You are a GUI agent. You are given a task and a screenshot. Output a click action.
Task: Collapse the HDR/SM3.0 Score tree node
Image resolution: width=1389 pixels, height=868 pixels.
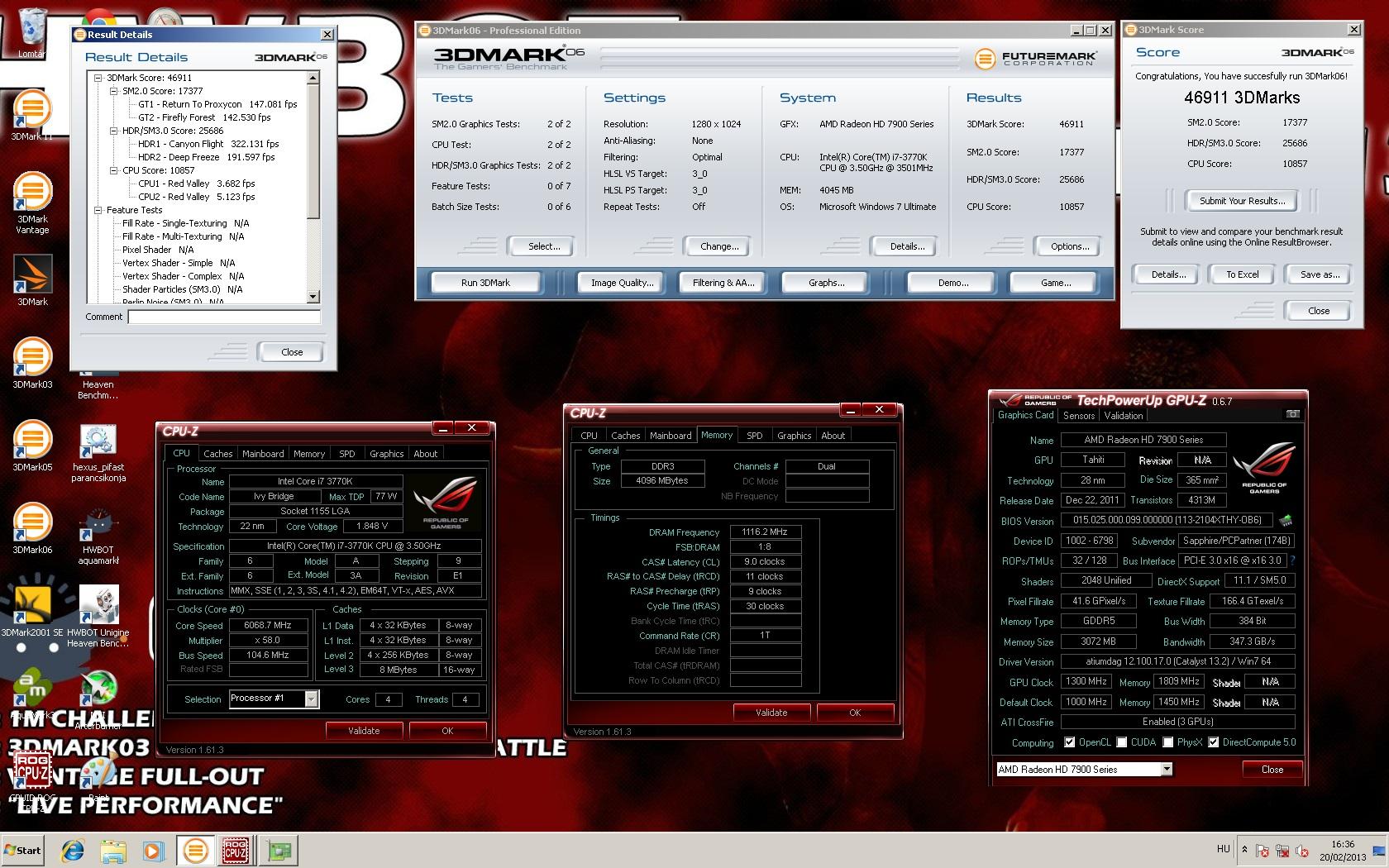click(x=114, y=131)
